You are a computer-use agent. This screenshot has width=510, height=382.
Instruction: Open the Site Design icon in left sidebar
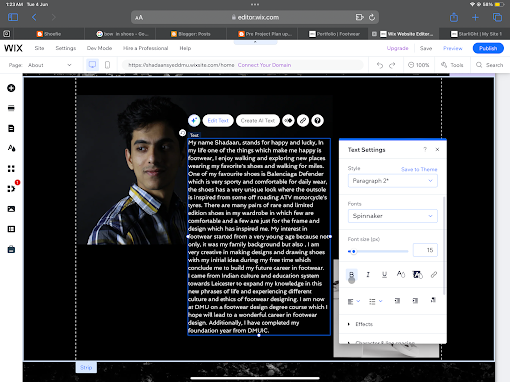point(11,148)
